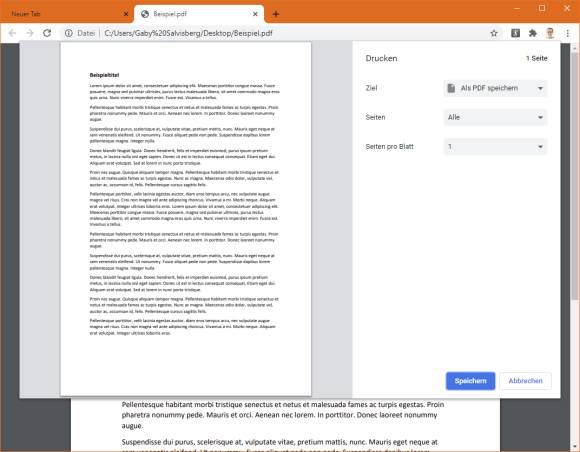Viewport: 580px width, 452px height.
Task: Click the Abbrechen button
Action: tap(525, 381)
